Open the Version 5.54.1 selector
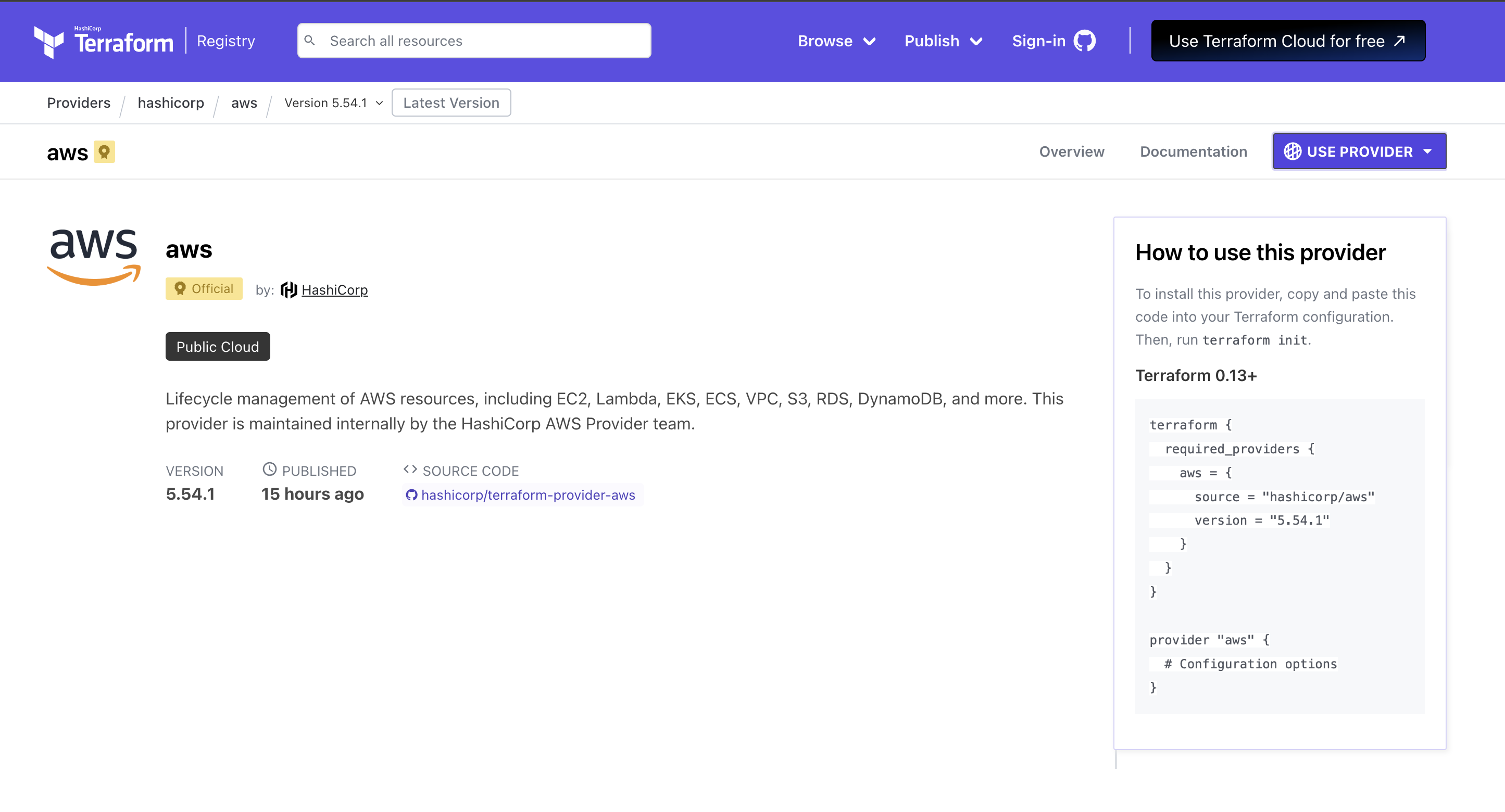The height and width of the screenshot is (812, 1505). click(x=333, y=103)
